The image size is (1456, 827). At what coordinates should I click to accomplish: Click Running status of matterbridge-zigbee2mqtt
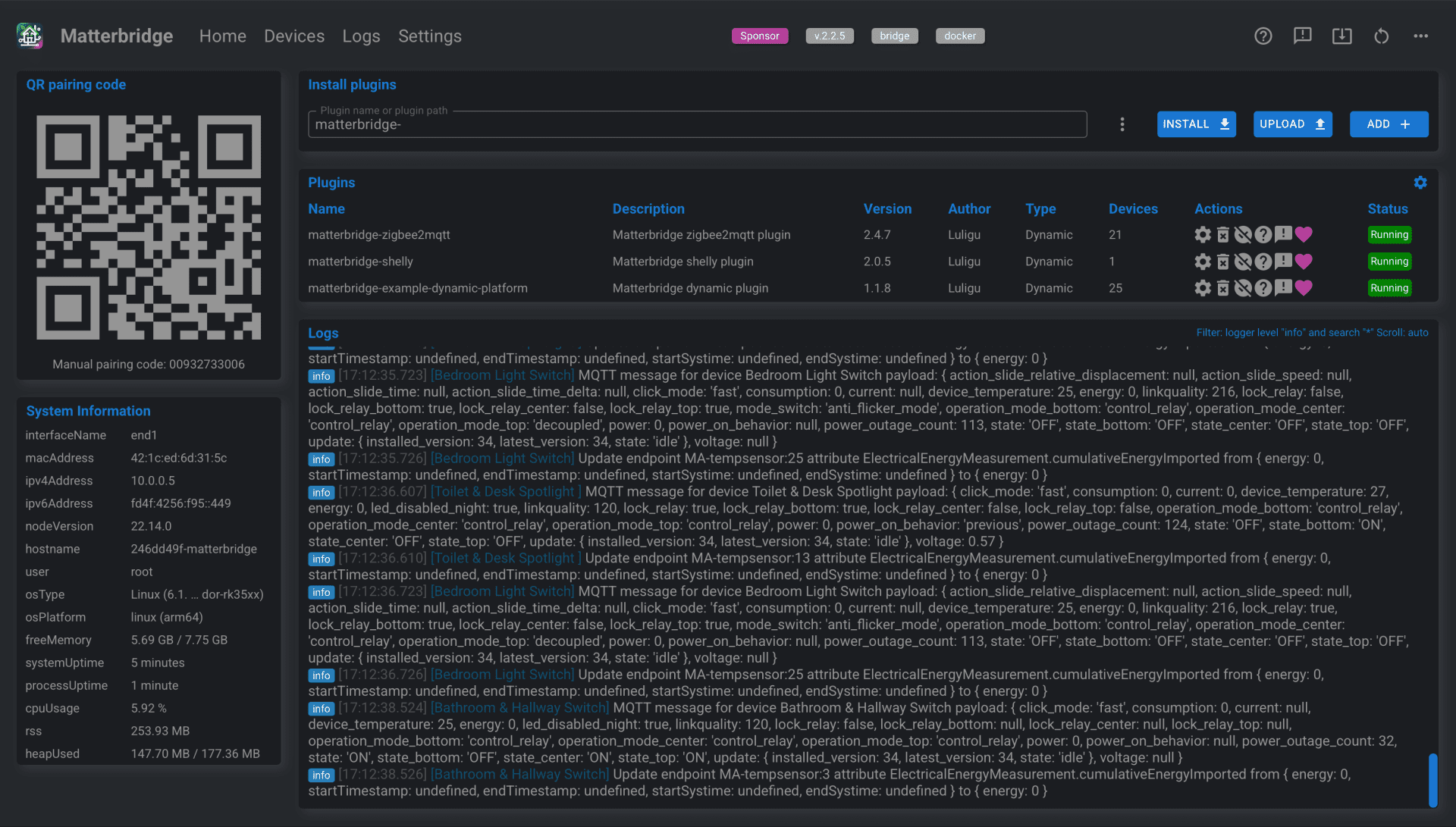tap(1389, 235)
